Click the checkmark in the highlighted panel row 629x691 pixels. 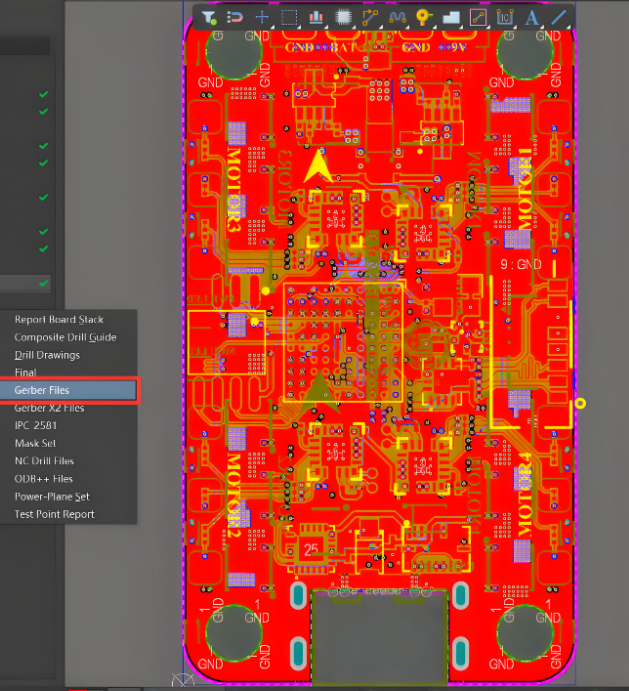[x=43, y=283]
